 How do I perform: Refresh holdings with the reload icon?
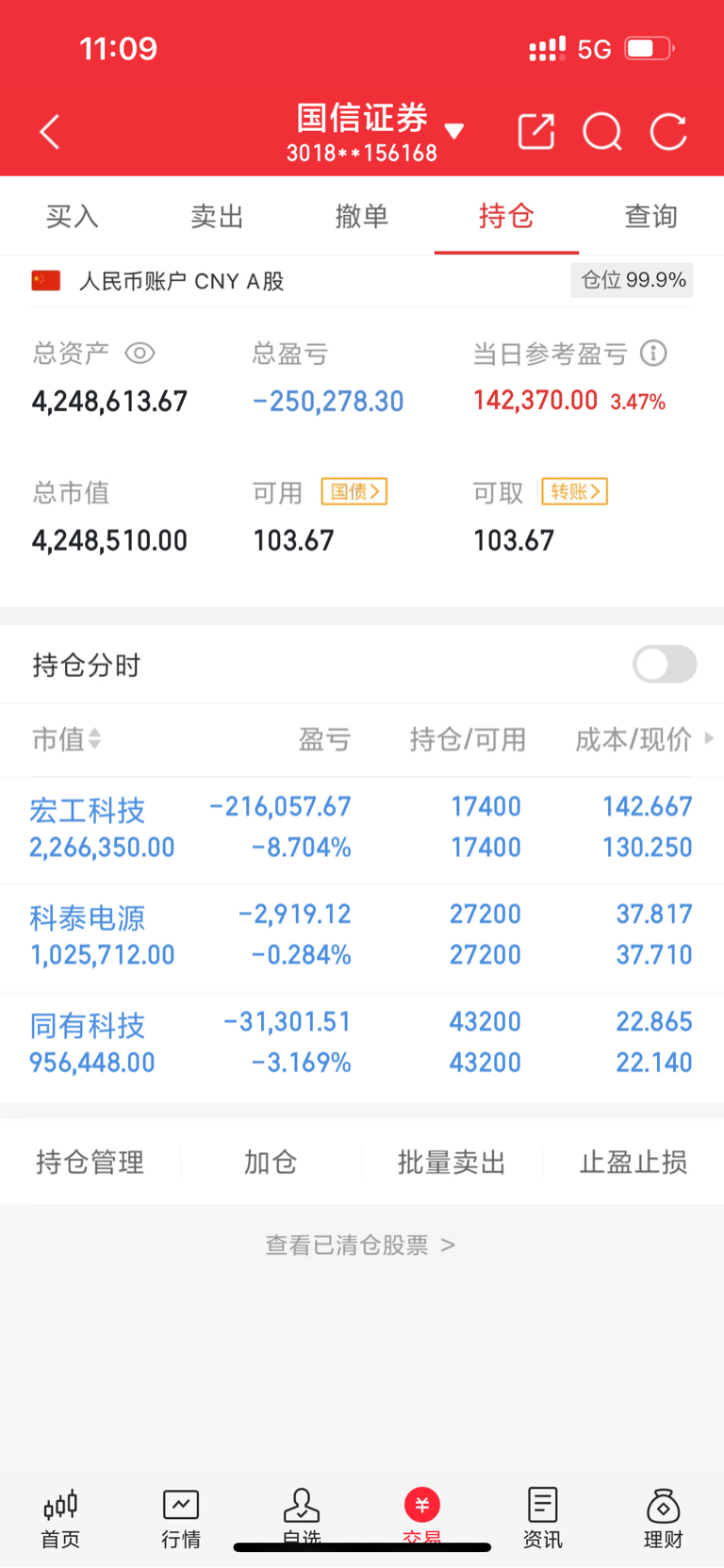(x=668, y=132)
